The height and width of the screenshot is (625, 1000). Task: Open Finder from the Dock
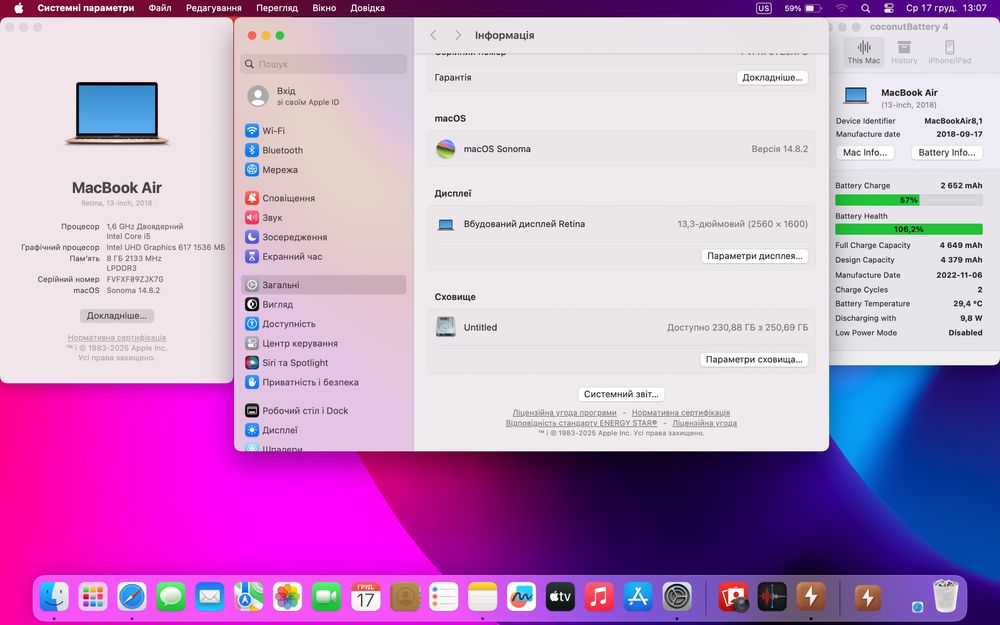(54, 598)
